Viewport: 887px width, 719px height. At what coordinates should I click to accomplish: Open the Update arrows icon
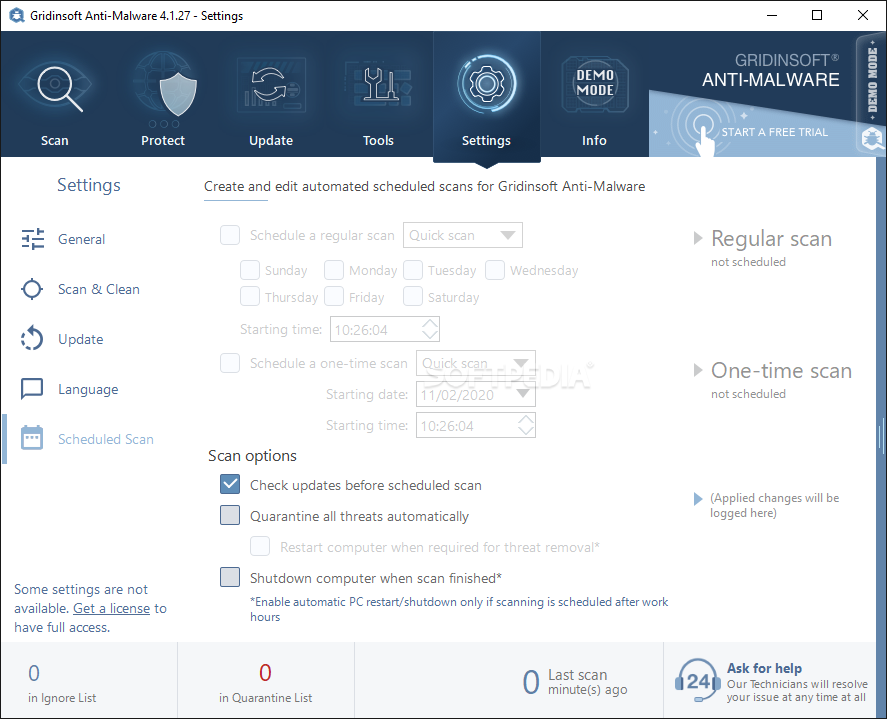[271, 86]
